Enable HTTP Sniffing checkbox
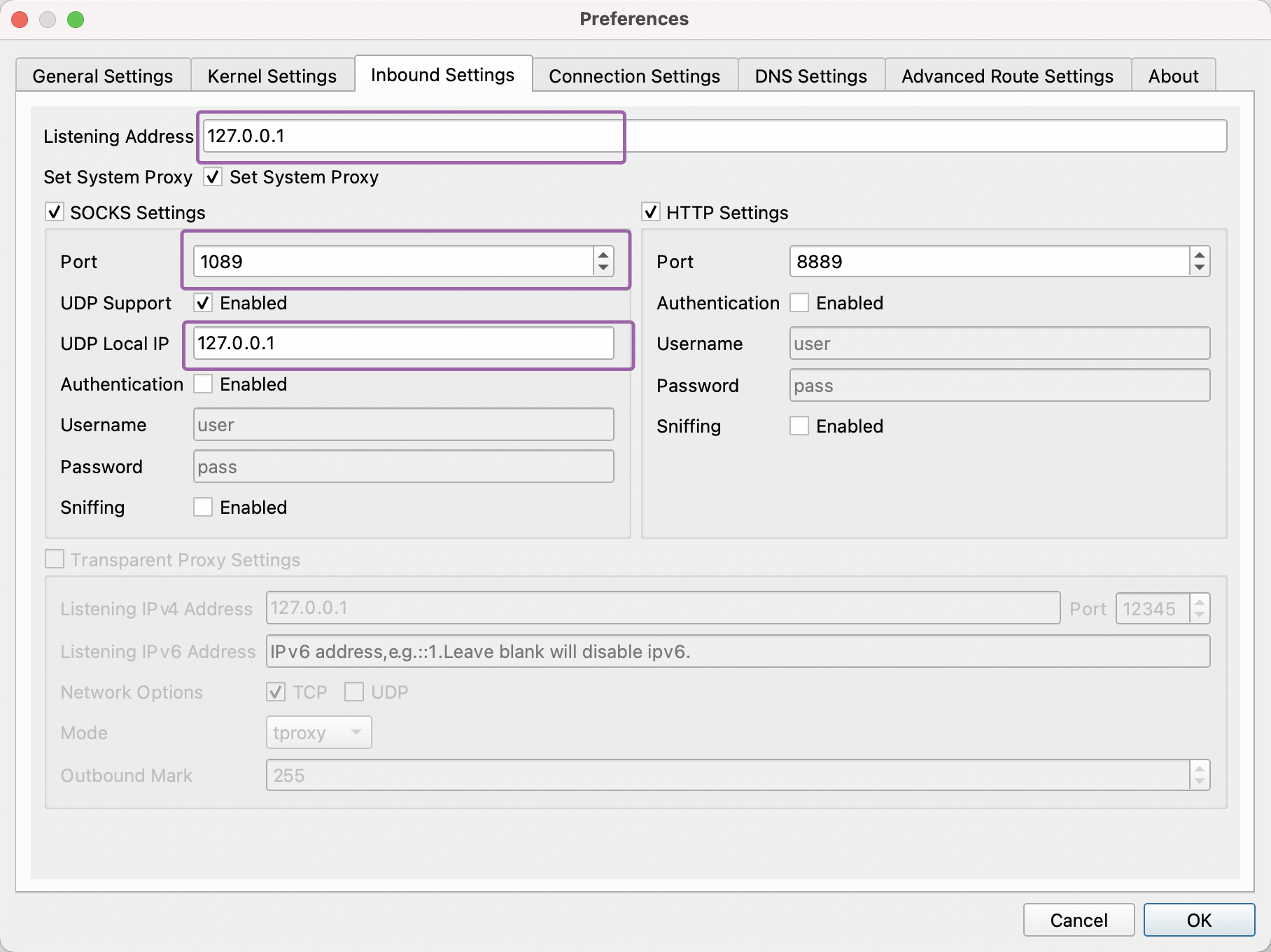1271x952 pixels. (799, 426)
